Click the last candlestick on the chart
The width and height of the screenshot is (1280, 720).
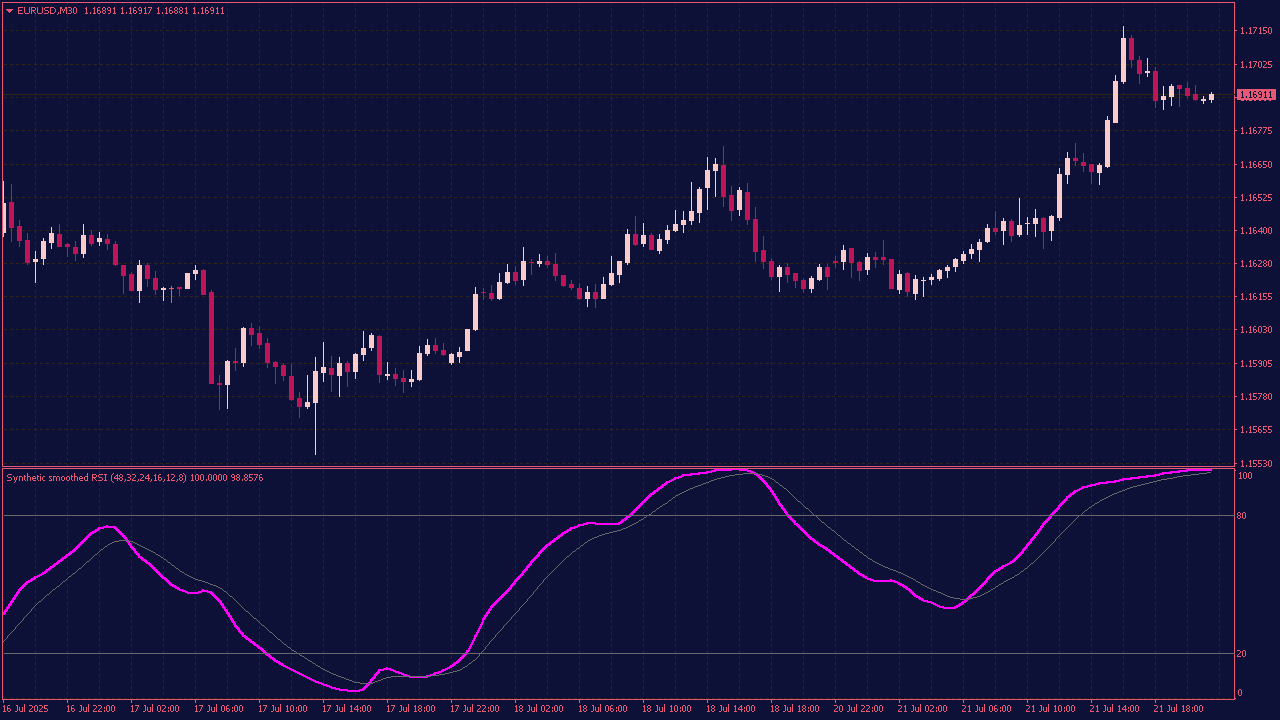(x=1211, y=97)
